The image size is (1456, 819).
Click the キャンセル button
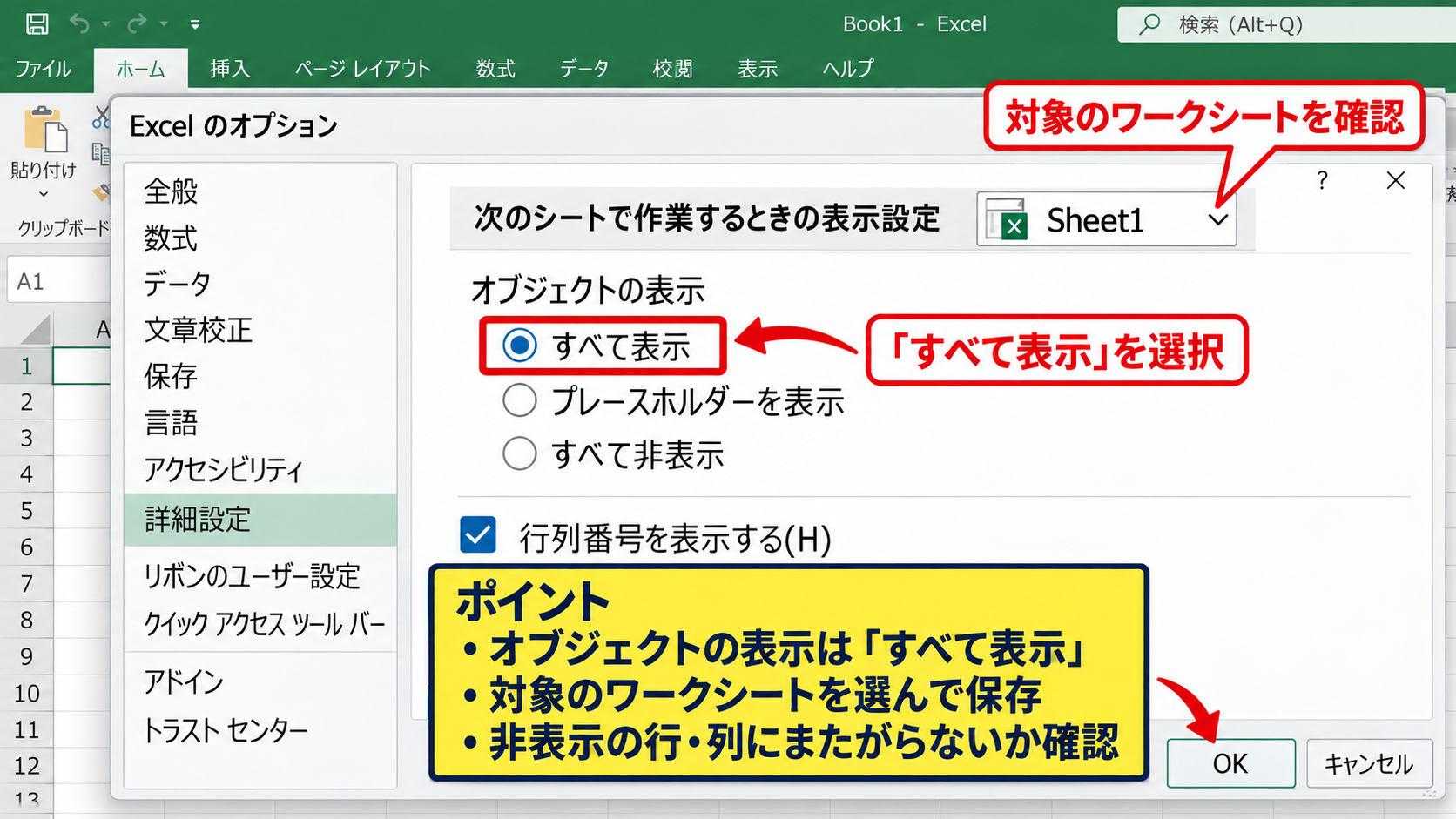tap(1369, 763)
